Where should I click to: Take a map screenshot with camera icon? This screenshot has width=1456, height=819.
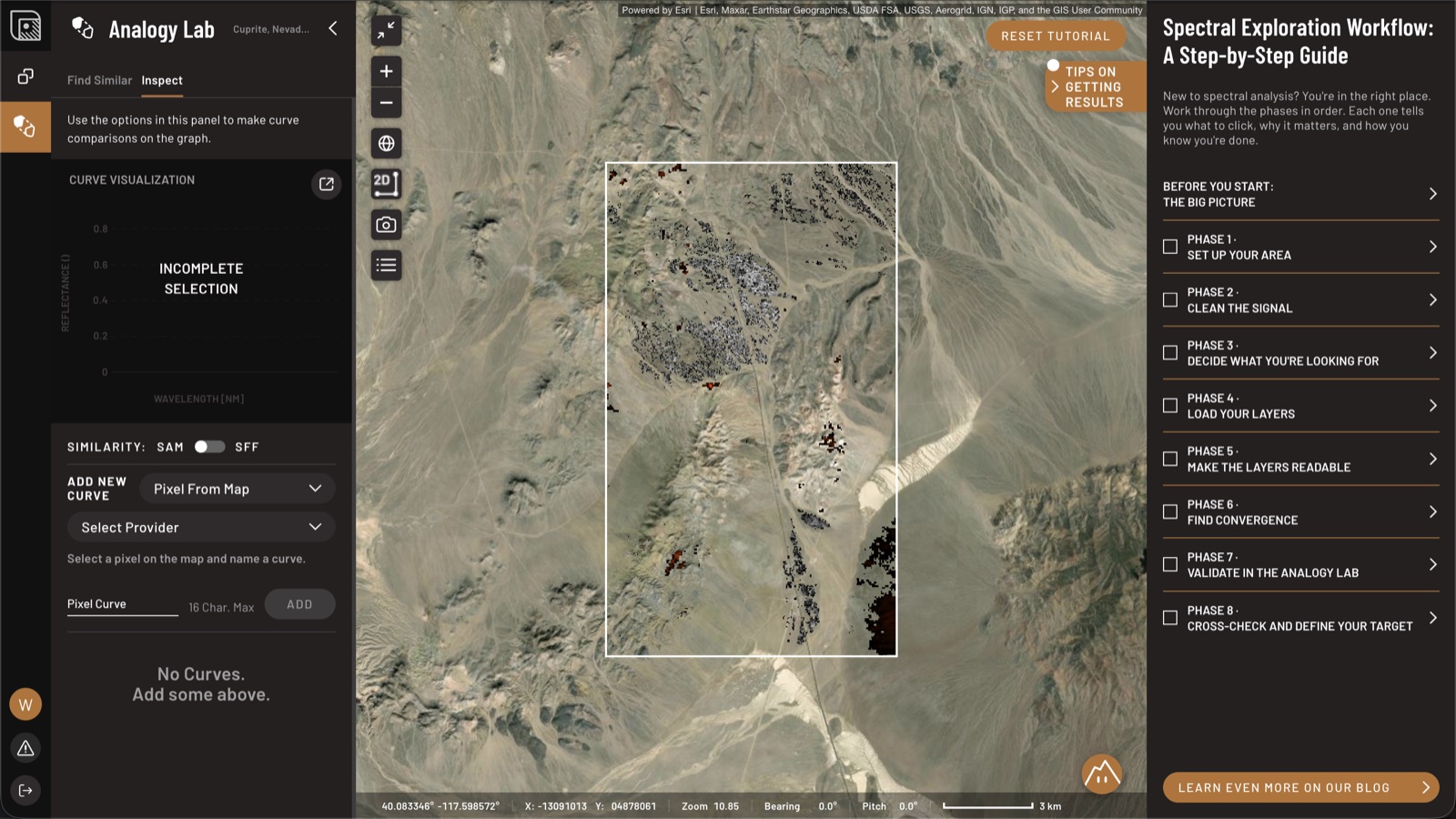pyautogui.click(x=386, y=225)
